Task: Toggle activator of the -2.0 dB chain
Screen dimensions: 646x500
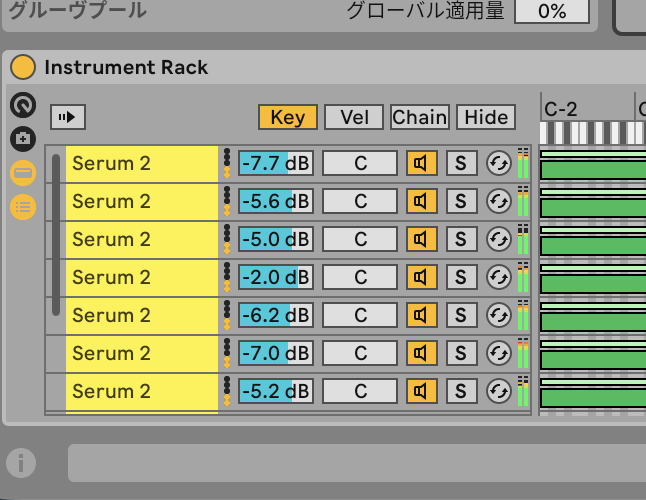Action: tap(421, 277)
